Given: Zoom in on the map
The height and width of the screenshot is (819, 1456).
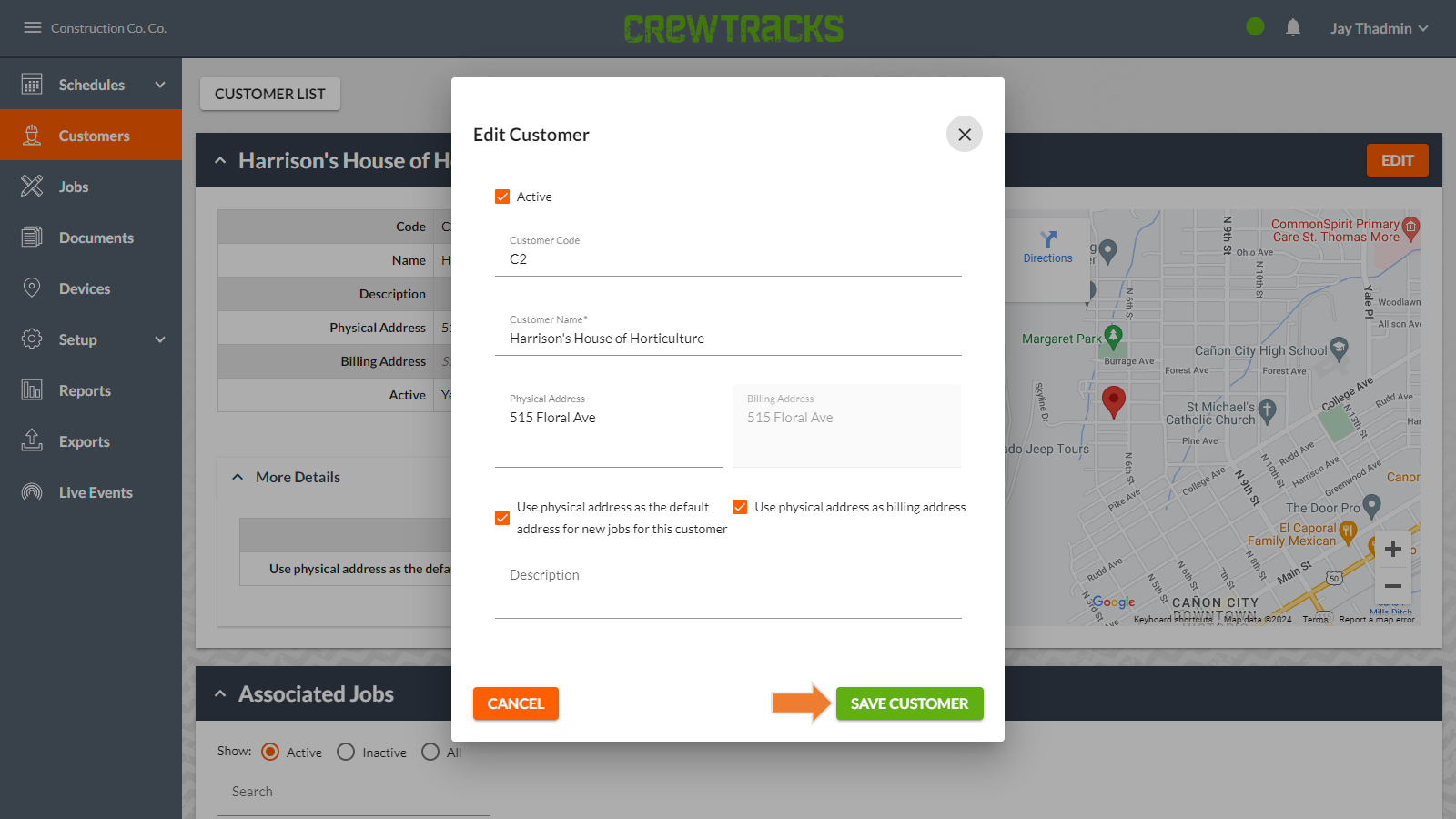Looking at the screenshot, I should click(1393, 549).
